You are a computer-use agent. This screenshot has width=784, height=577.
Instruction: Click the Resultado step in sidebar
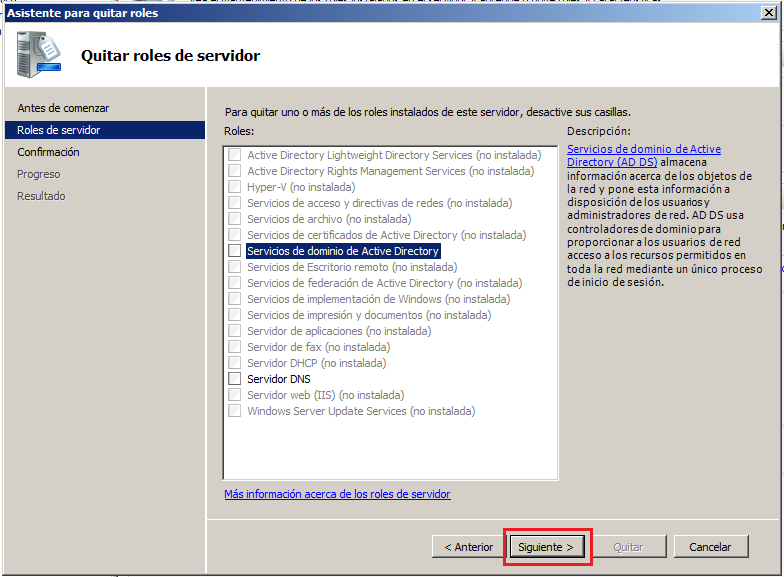pos(41,196)
